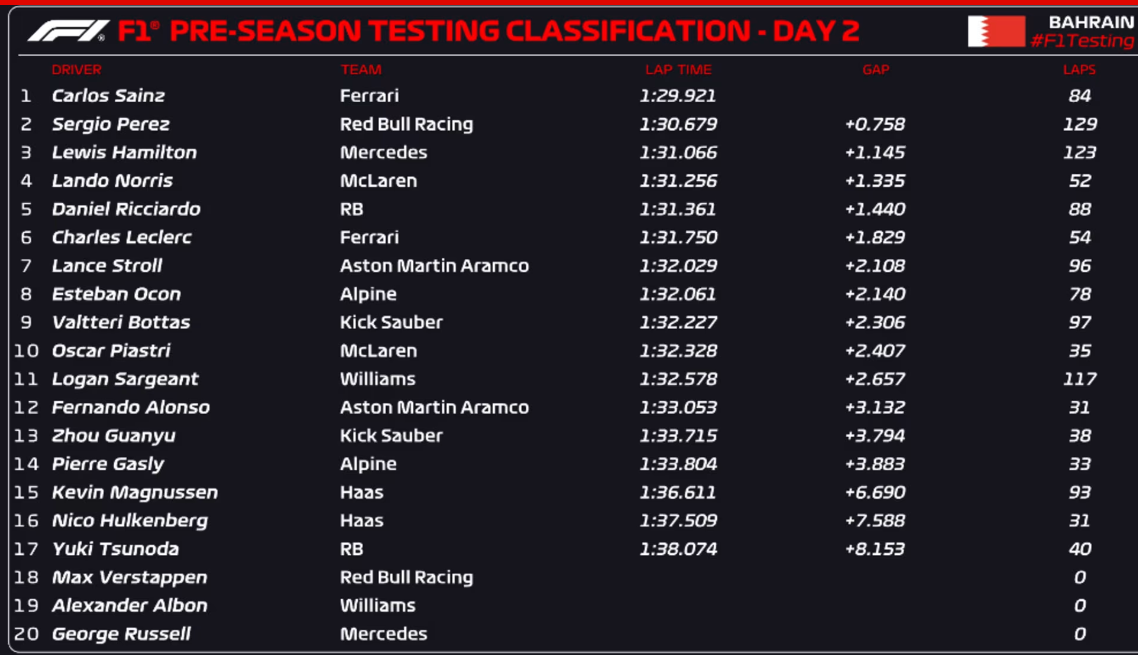Select Carlos Sainz lap time 1:29.921
This screenshot has height=655, width=1138.
677,96
